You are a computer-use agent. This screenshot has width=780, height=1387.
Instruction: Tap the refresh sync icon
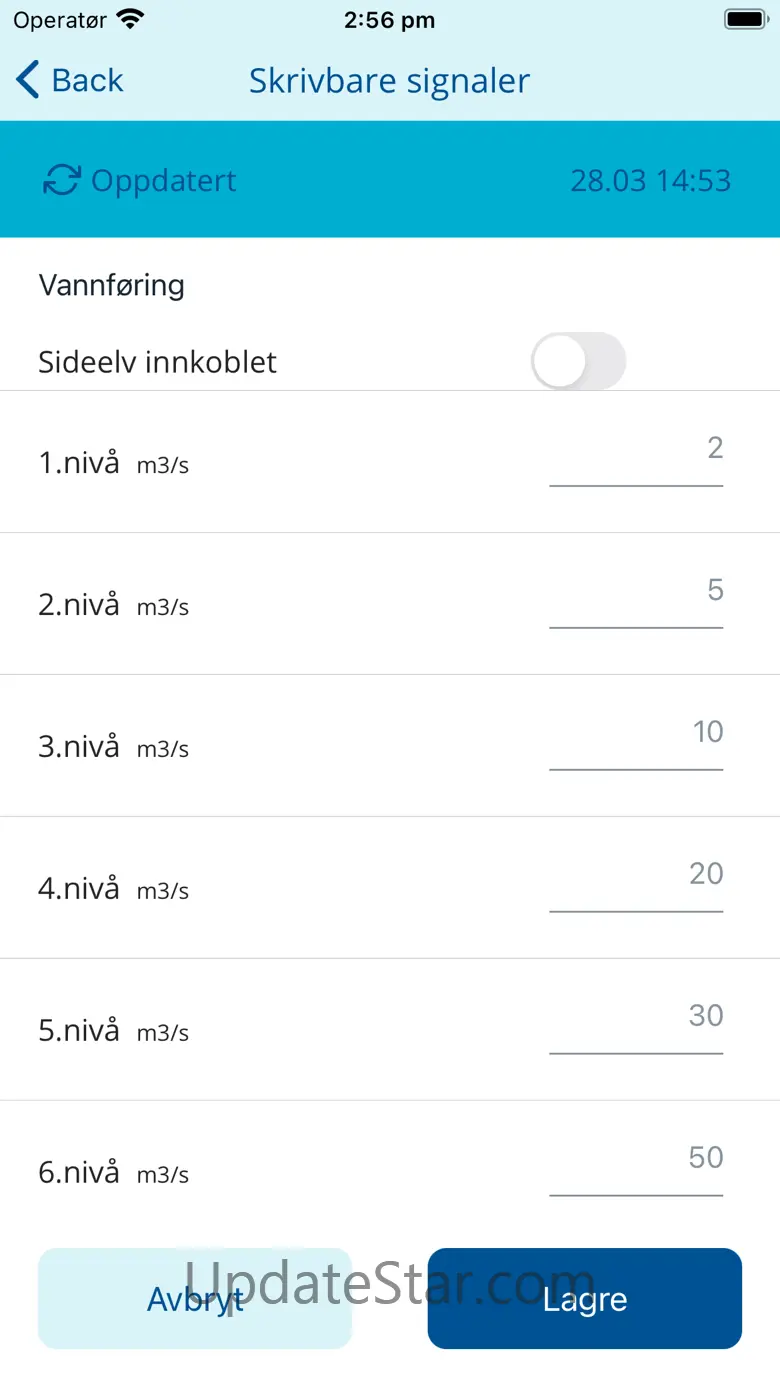61,181
